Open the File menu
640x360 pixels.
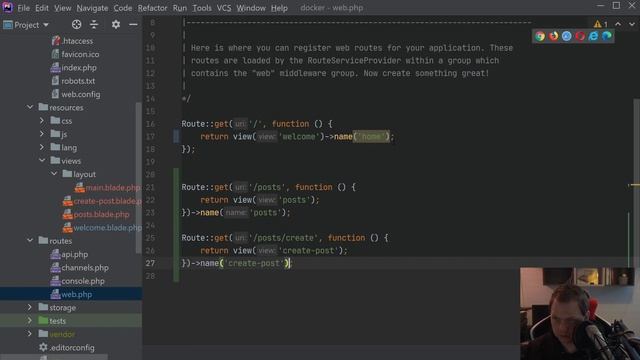pos(23,8)
